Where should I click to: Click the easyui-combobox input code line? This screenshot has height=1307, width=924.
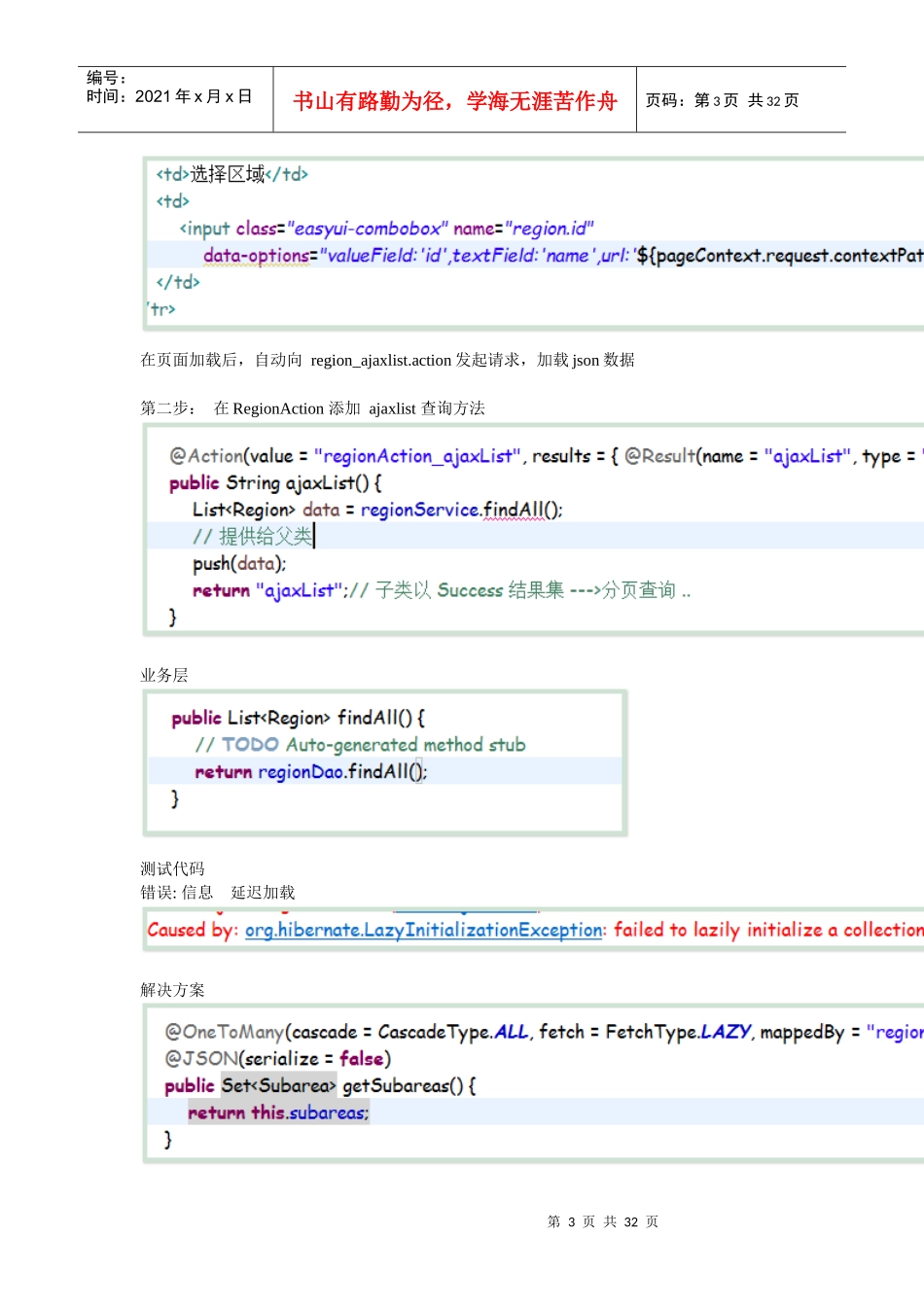tap(386, 229)
